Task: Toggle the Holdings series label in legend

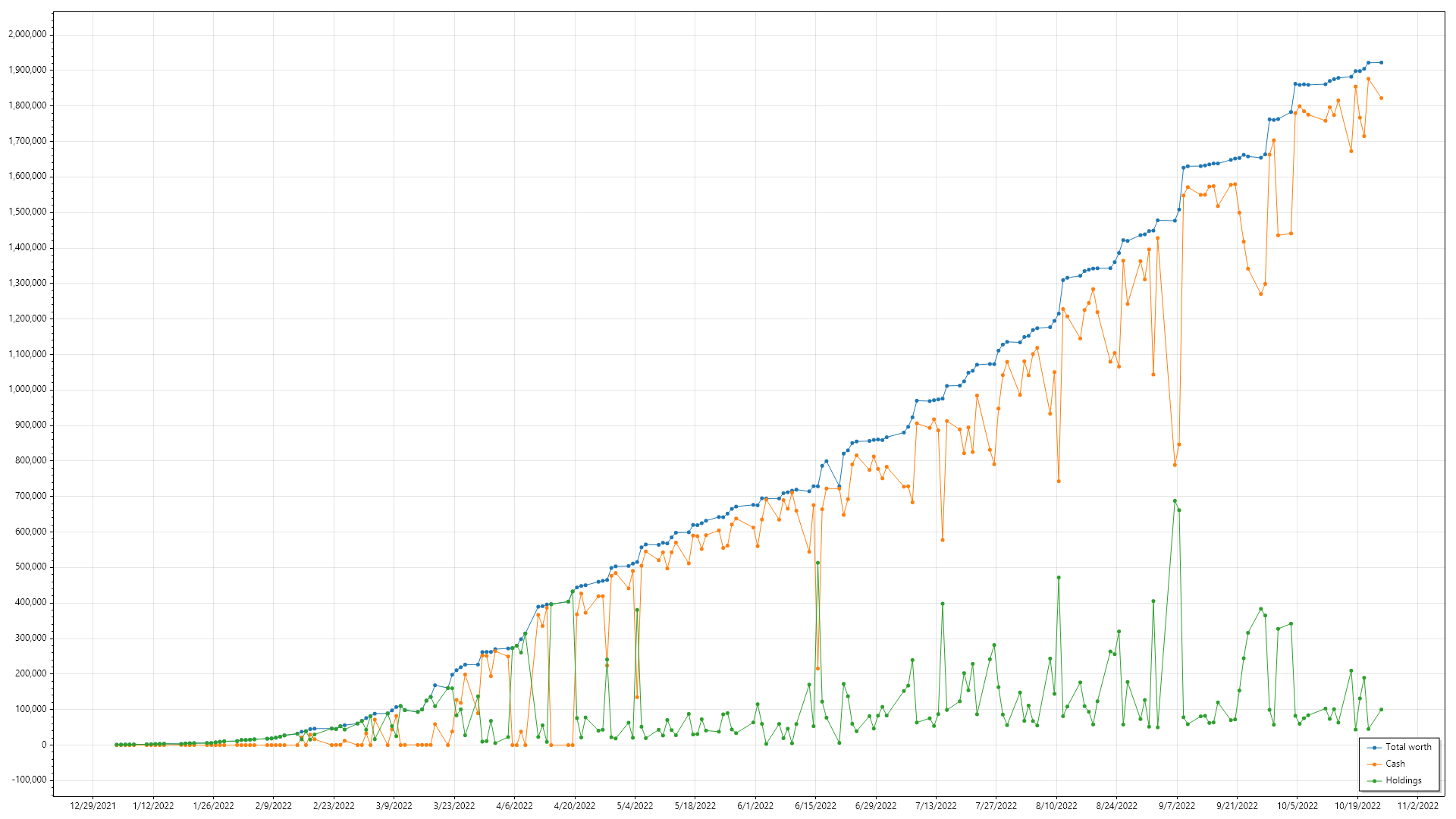Action: (x=1404, y=780)
